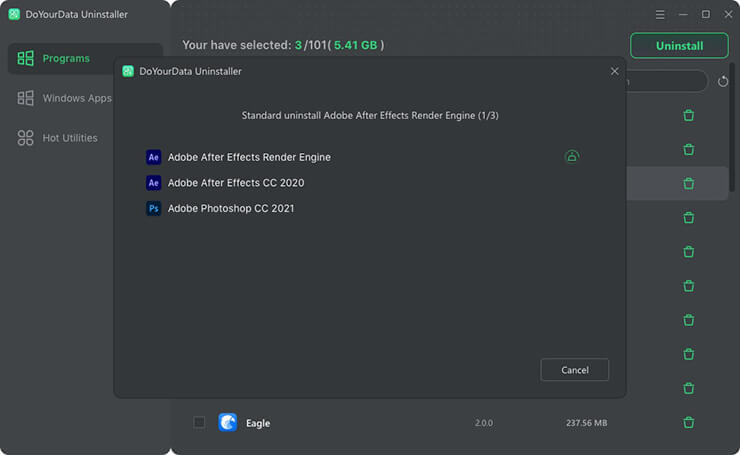Close the DoYourData Uninstaller dialog with X

pyautogui.click(x=614, y=71)
